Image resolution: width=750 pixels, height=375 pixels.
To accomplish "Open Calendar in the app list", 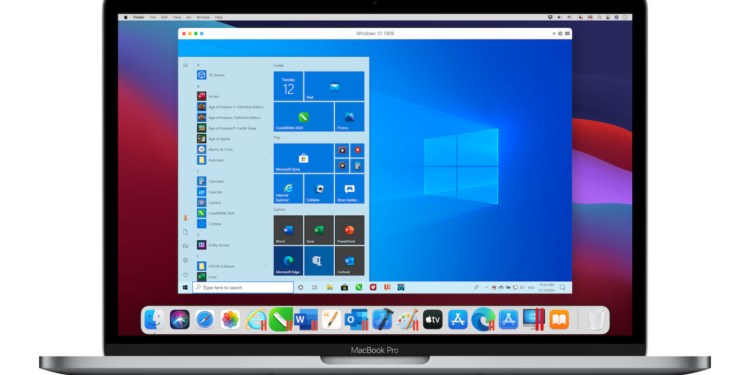I will tap(210, 192).
